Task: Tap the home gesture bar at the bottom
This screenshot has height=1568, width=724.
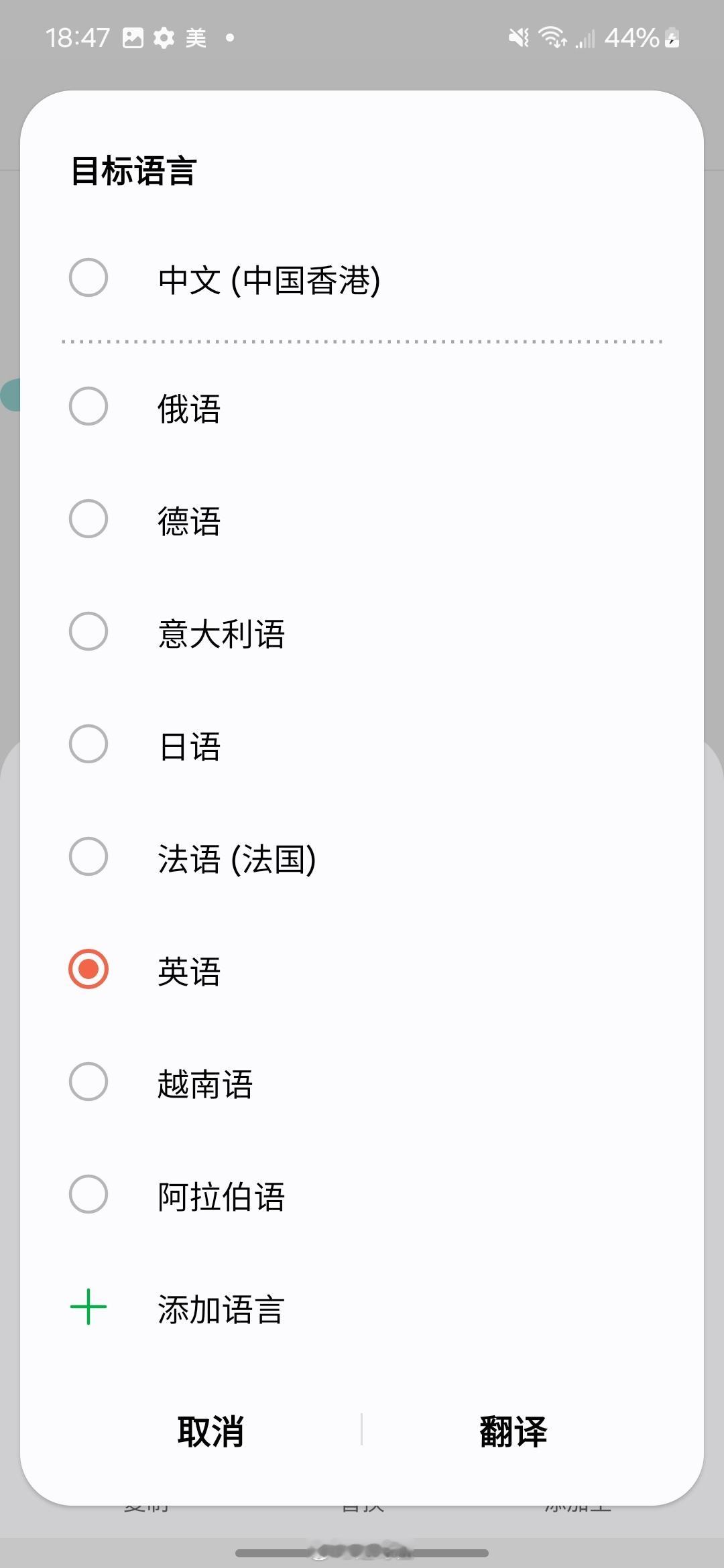Action: pos(362,1552)
